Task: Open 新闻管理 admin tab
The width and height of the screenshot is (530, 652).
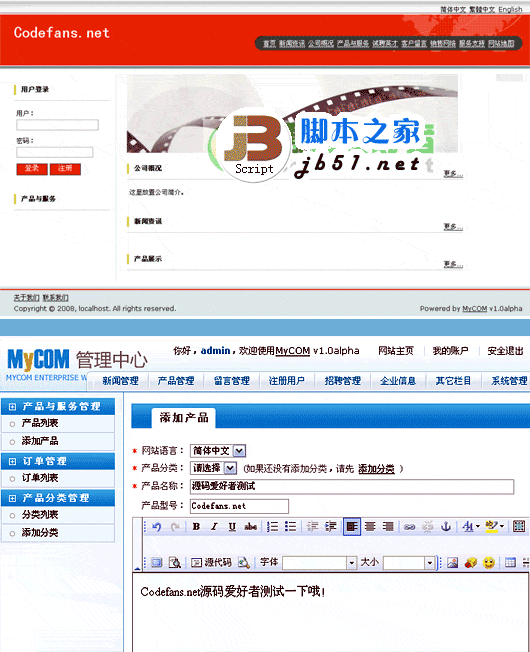Action: coord(120,380)
